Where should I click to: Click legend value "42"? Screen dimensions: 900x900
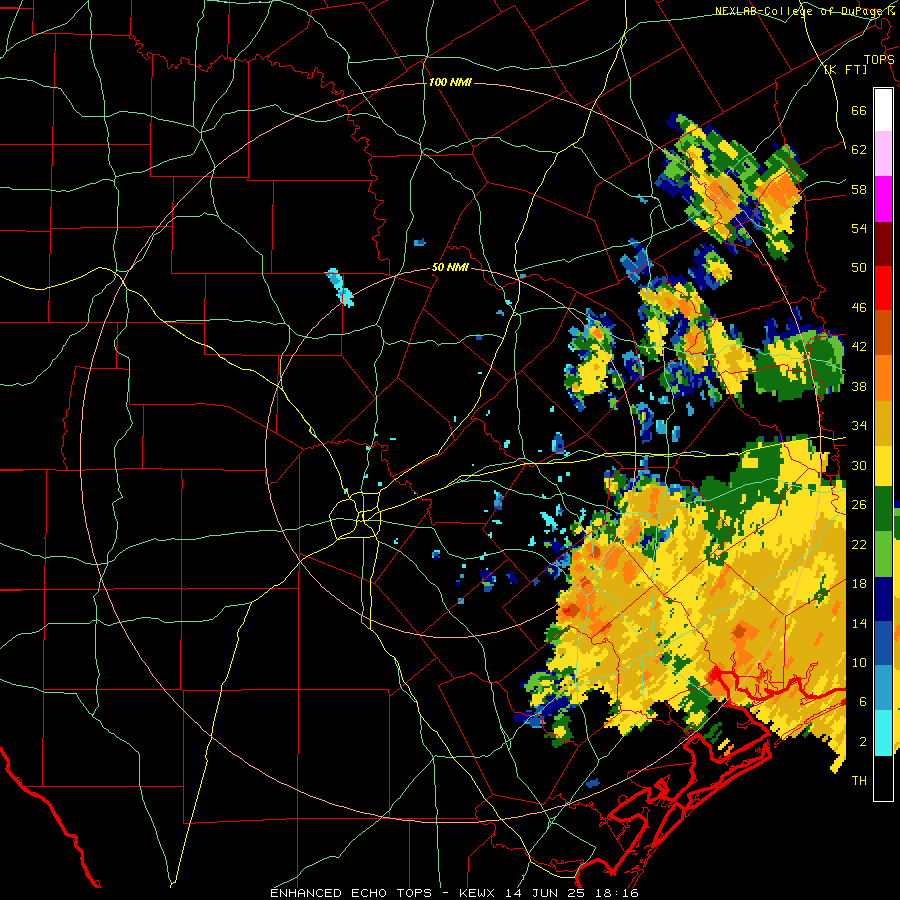[859, 347]
